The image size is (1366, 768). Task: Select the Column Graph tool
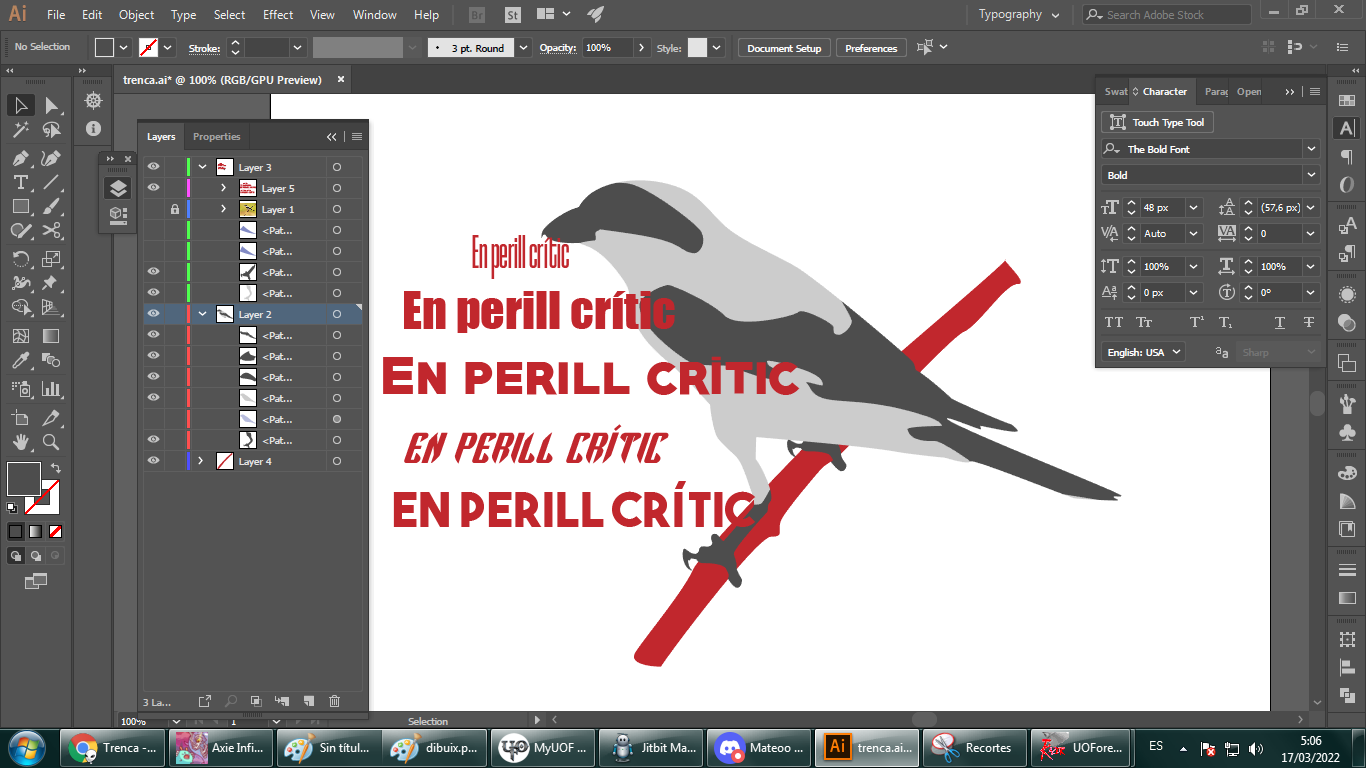tap(52, 389)
